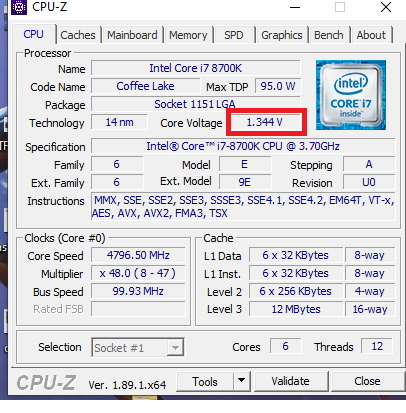This screenshot has height=413, width=406.
Task: Click the Stepping value A
Action: (369, 164)
